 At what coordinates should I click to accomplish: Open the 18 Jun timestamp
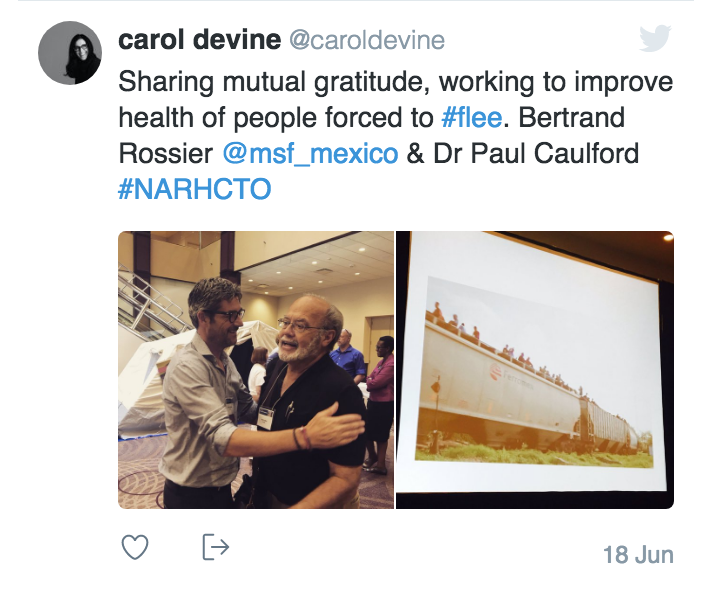tap(638, 555)
